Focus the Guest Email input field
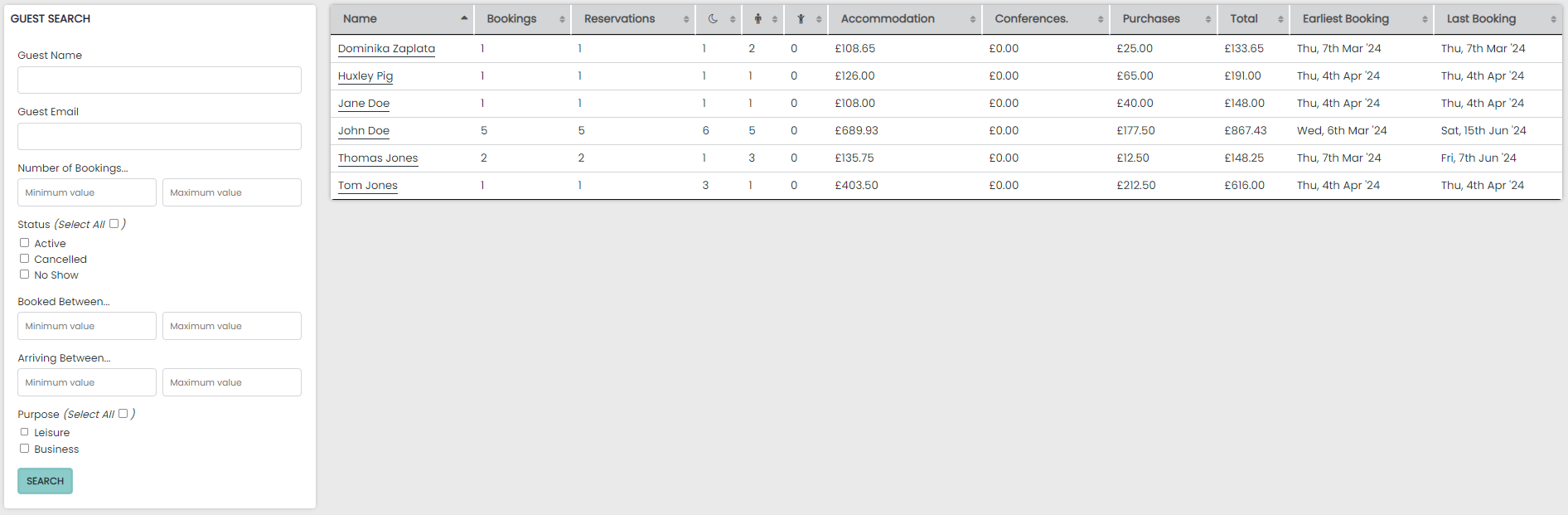 click(159, 137)
